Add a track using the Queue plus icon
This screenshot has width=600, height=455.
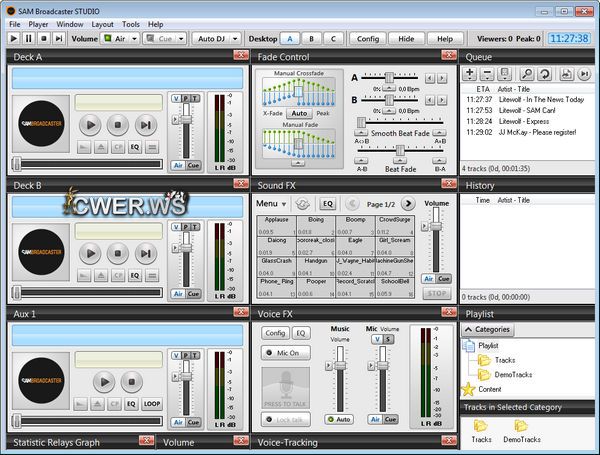click(470, 73)
